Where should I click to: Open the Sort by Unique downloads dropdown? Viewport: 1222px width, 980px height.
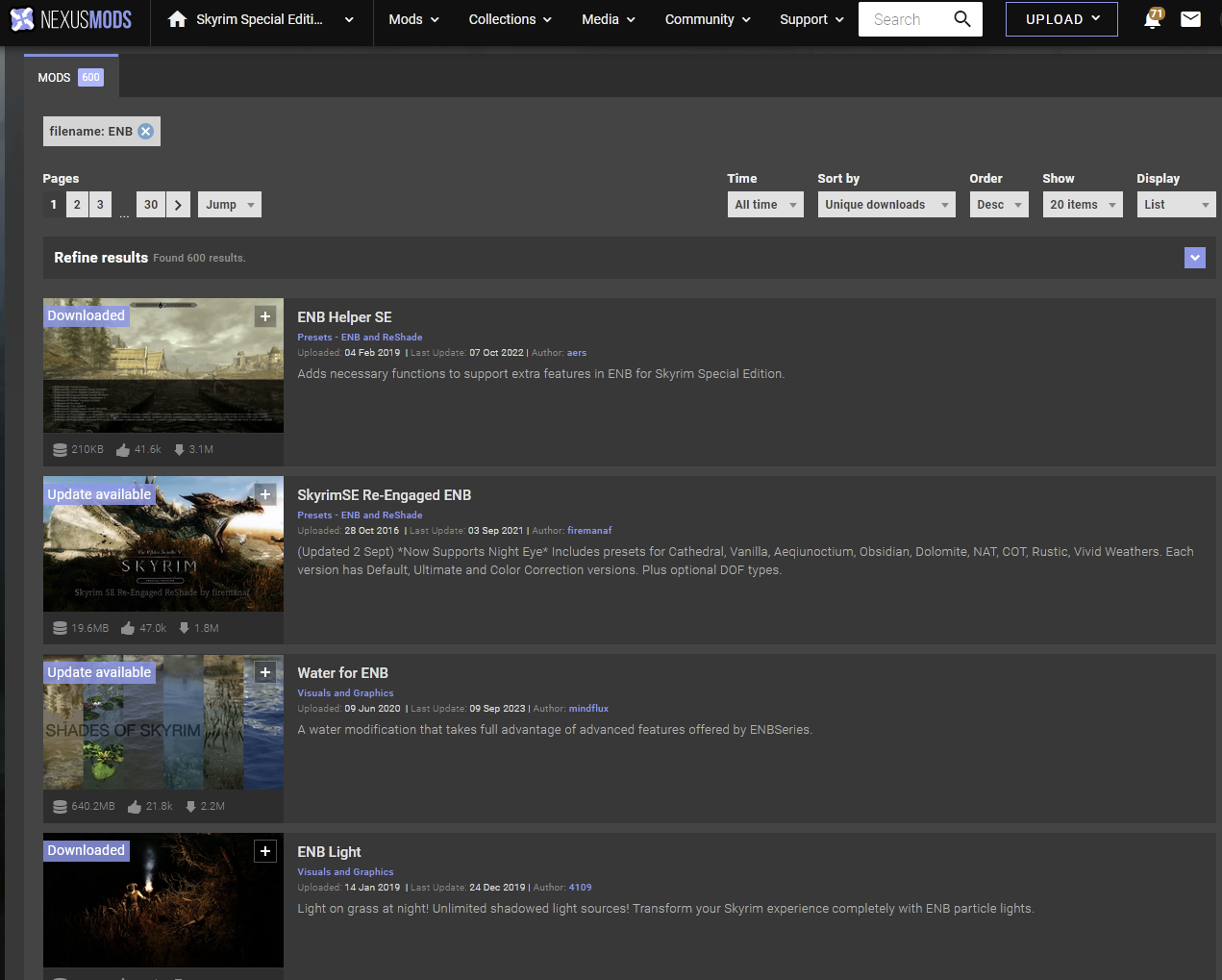pyautogui.click(x=886, y=205)
